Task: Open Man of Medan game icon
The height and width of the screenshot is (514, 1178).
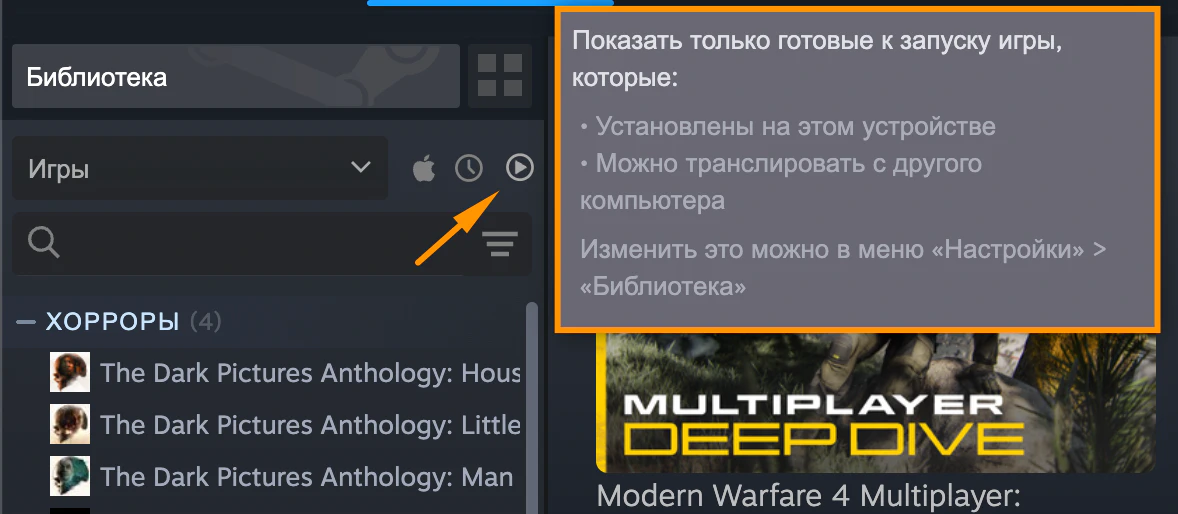Action: point(70,476)
